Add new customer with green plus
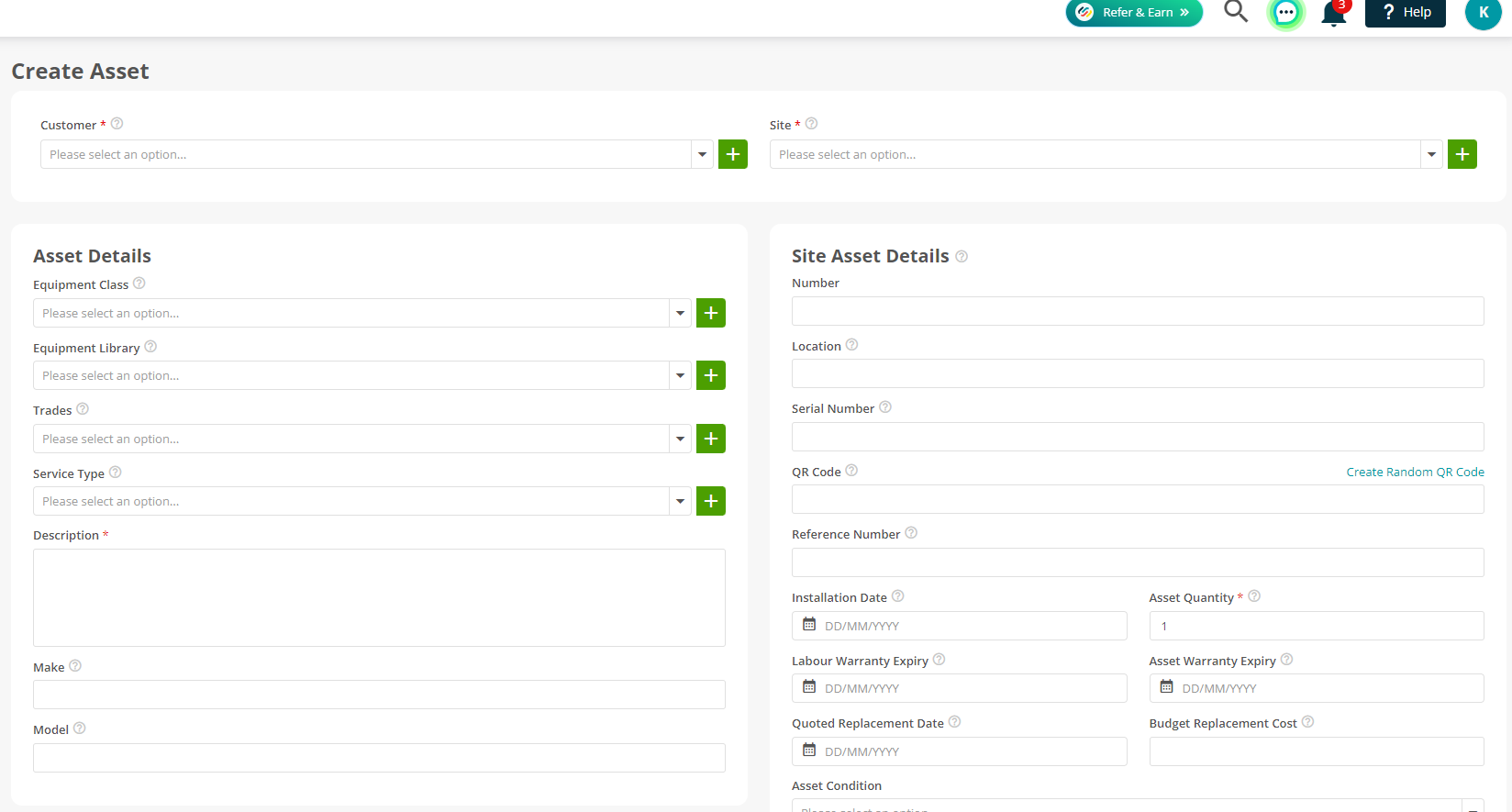Screen dimensions: 1512x812 click(733, 154)
